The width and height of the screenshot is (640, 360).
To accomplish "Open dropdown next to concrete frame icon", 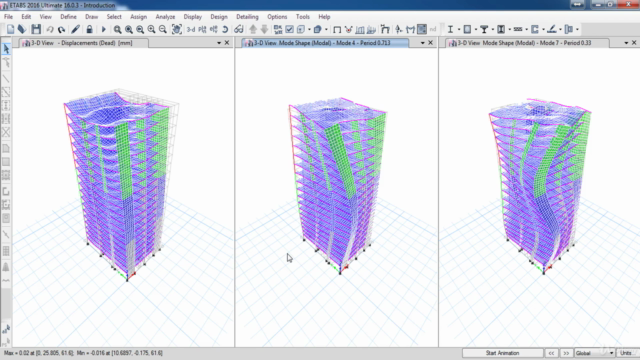I will pyautogui.click(x=476, y=29).
